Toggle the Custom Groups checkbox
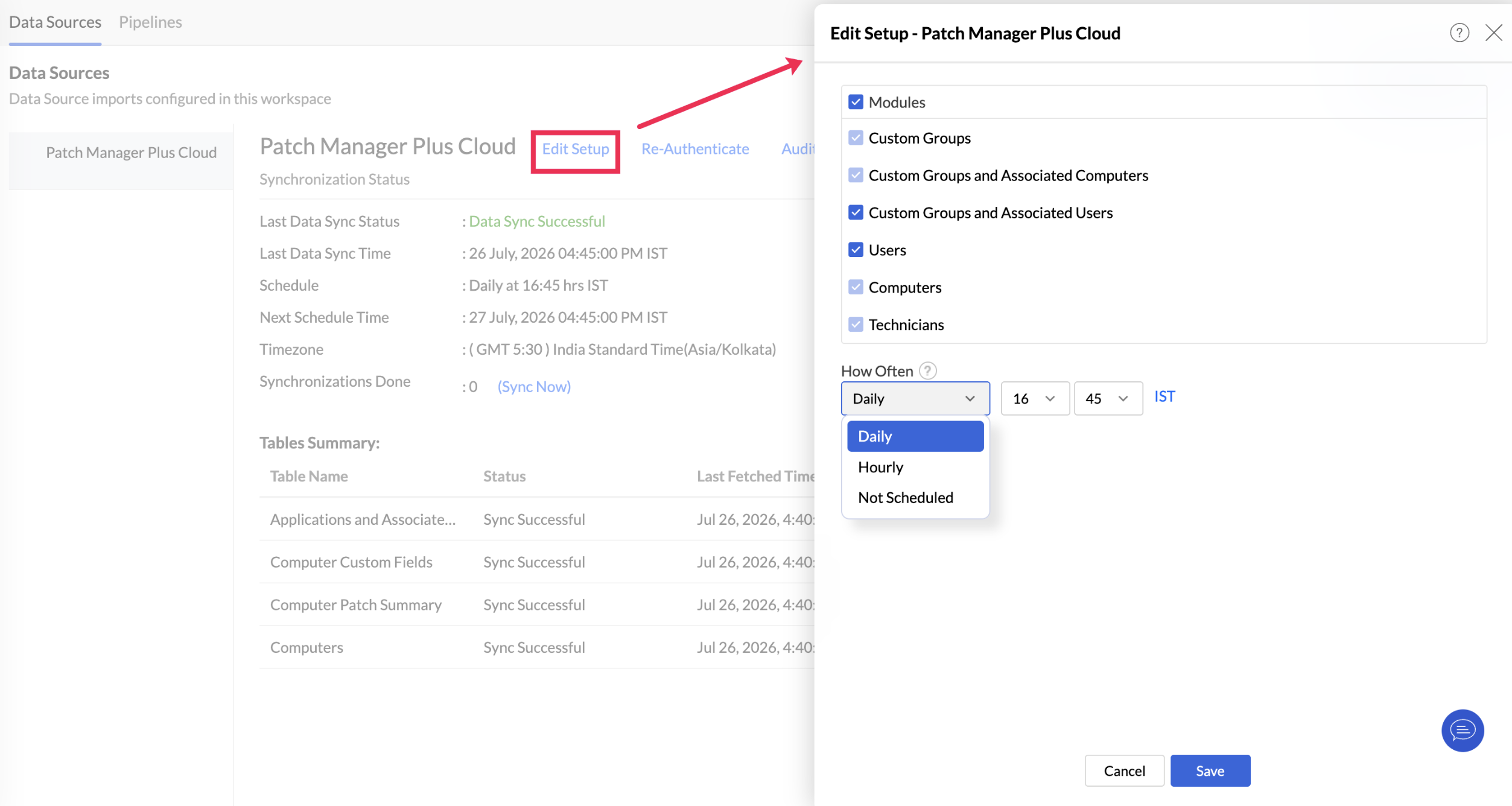Image resolution: width=1512 pixels, height=806 pixels. pyautogui.click(x=856, y=138)
